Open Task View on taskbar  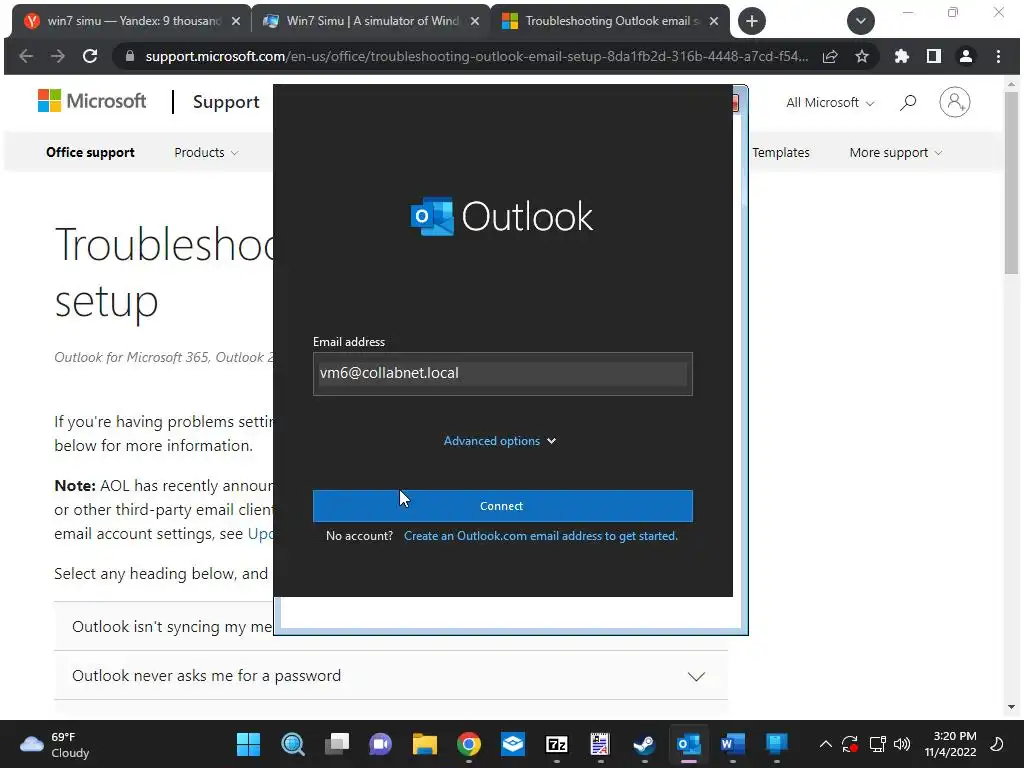tap(337, 744)
